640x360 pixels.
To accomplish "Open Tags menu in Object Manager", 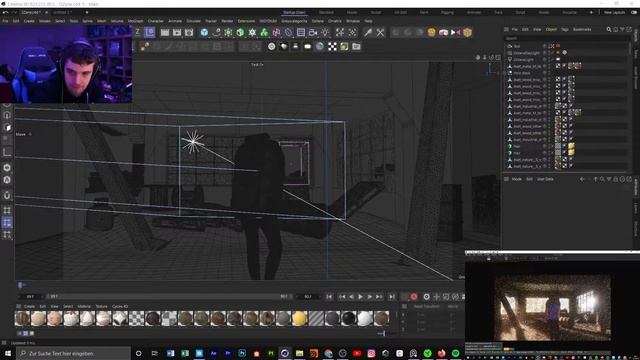I will point(565,29).
